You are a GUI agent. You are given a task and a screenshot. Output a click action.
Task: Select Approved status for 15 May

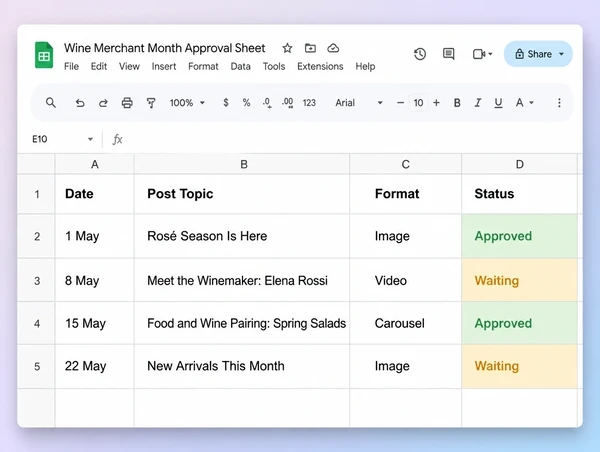[520, 323]
